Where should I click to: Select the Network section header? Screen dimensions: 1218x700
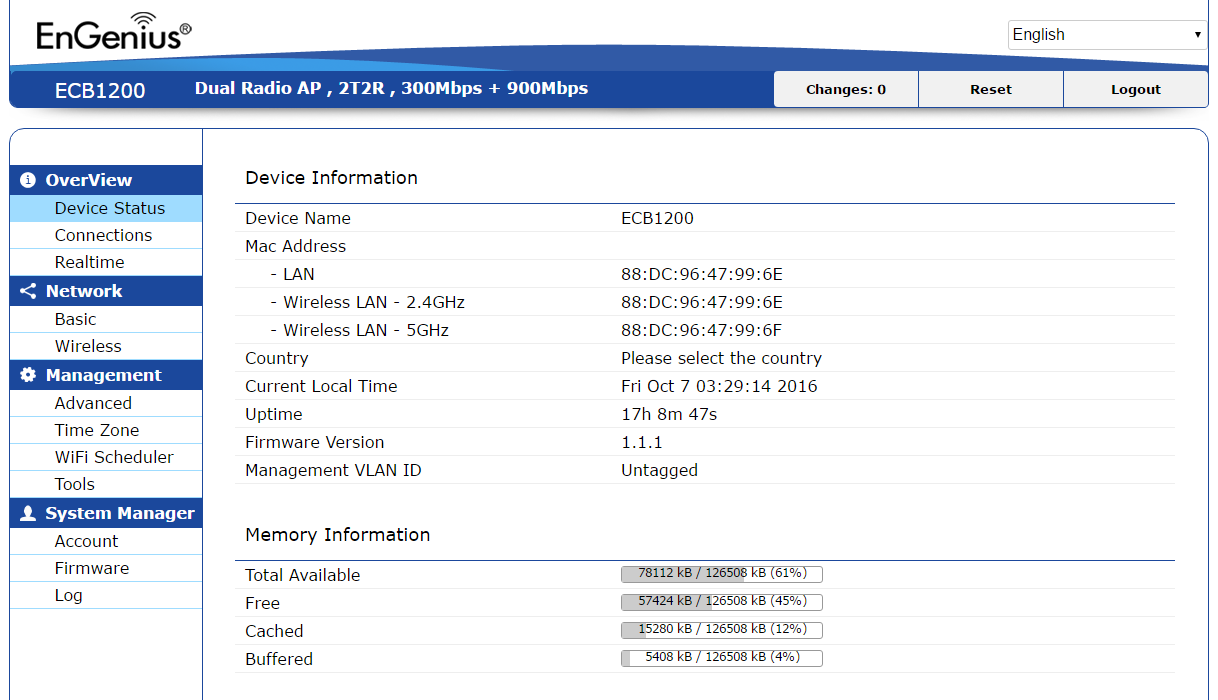[106, 291]
